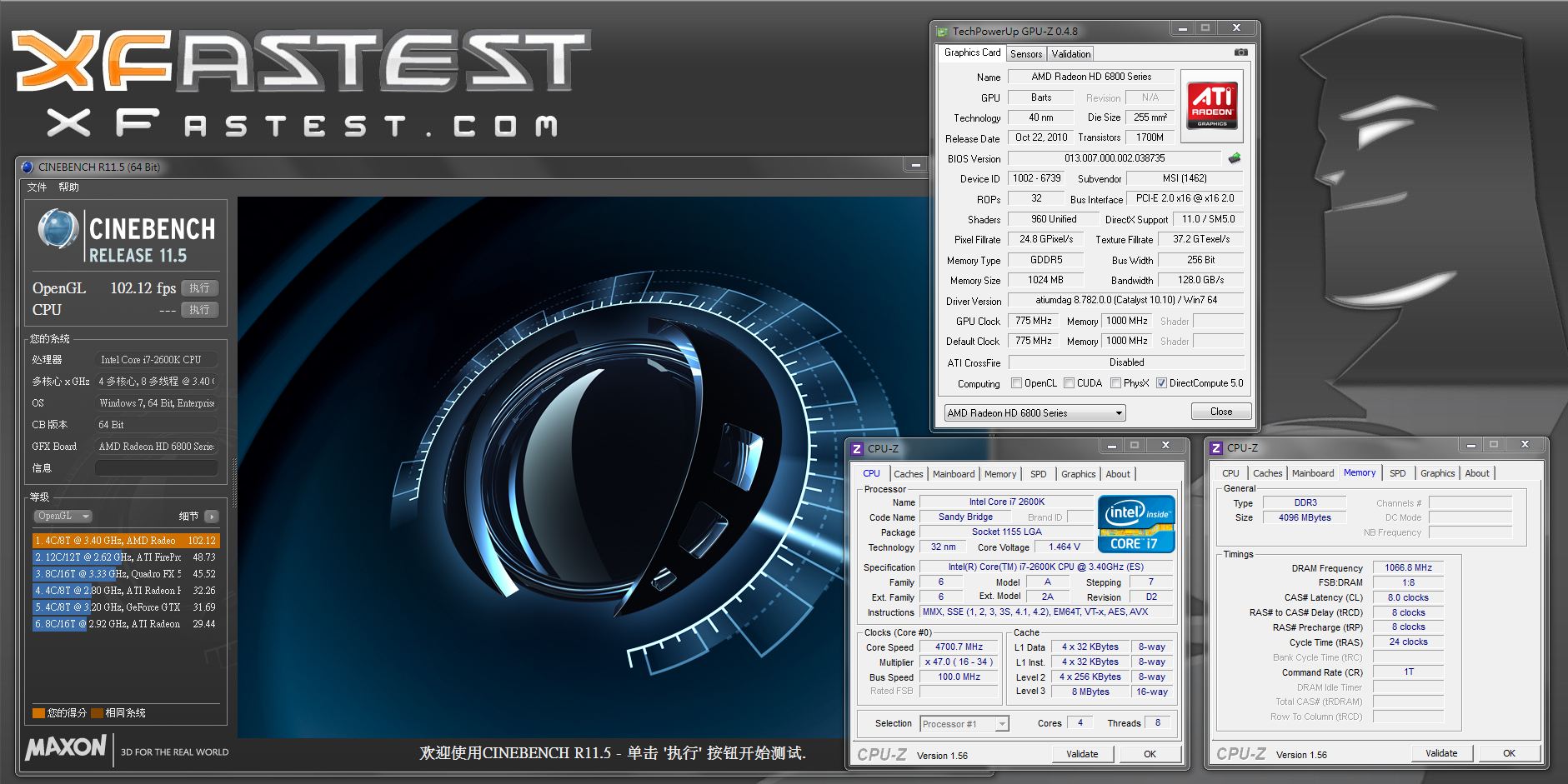The width and height of the screenshot is (1568, 784).
Task: Select ranking row 4C/8T @ 3.20 GHz GeForce
Action: pyautogui.click(x=125, y=607)
